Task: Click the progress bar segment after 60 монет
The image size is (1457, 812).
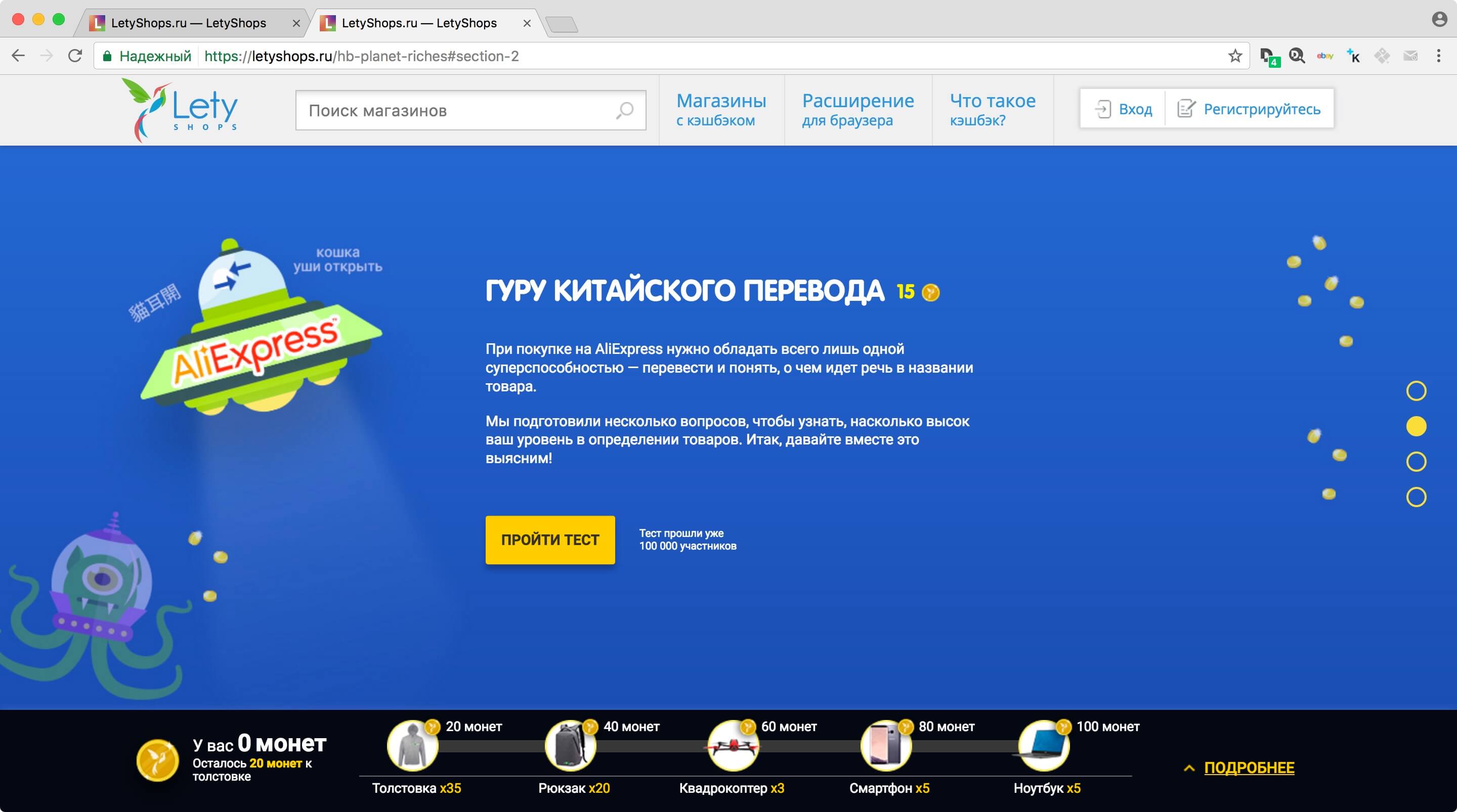Action: 810,746
